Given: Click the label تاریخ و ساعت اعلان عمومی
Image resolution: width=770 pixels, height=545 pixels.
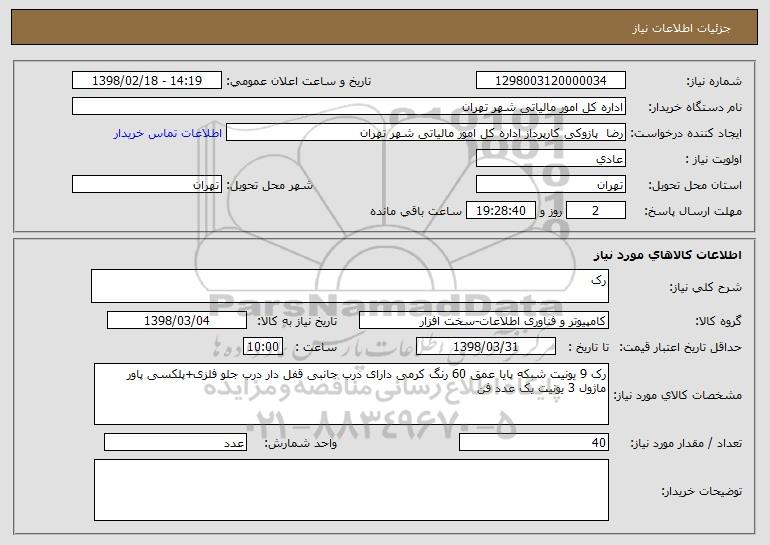Looking at the screenshot, I should [x=299, y=82].
